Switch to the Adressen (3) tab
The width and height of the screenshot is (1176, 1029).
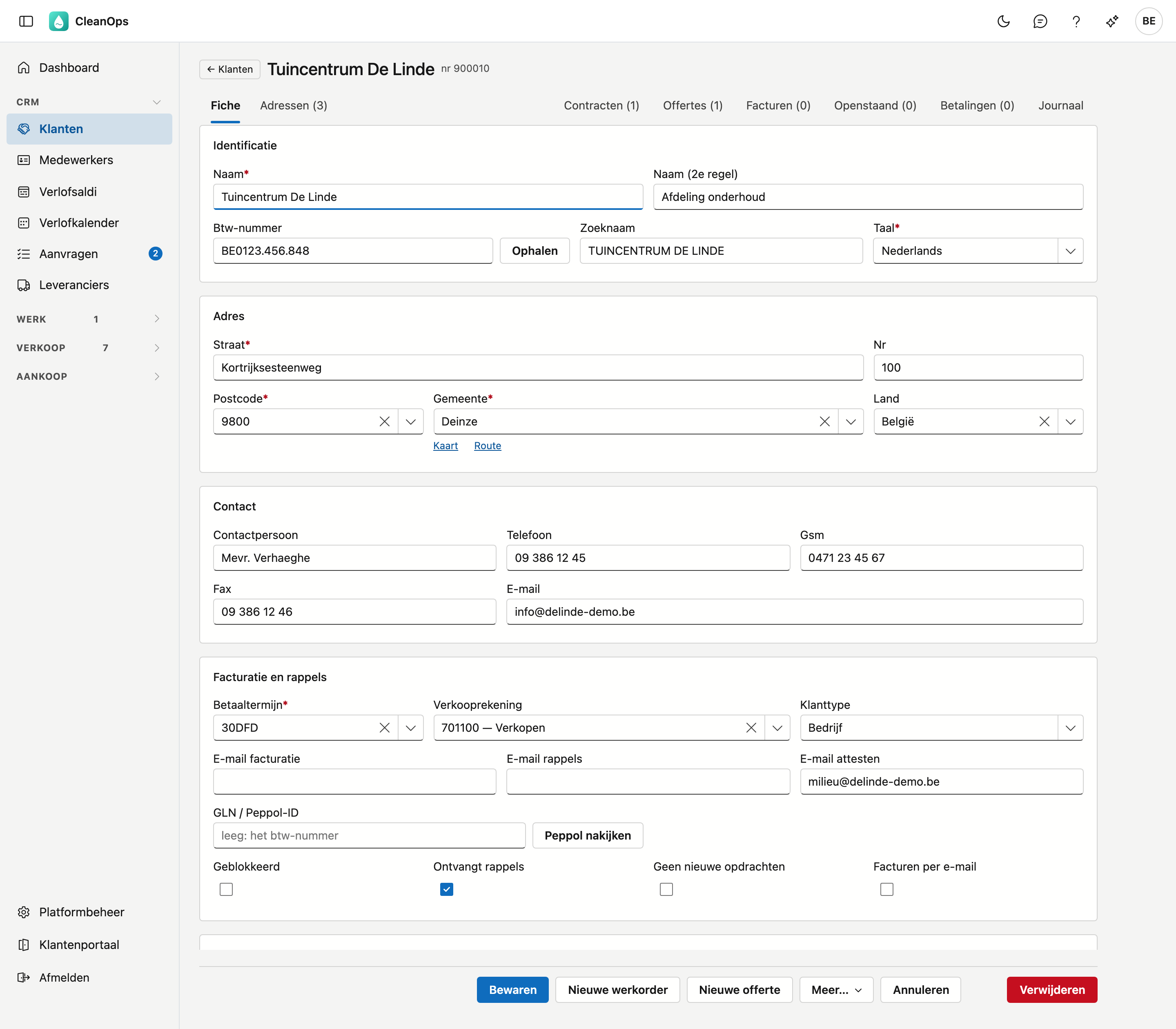294,106
